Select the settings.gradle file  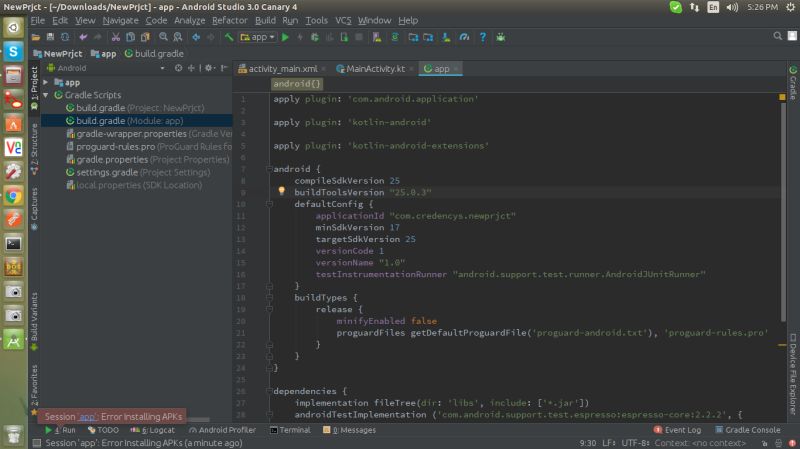138,172
